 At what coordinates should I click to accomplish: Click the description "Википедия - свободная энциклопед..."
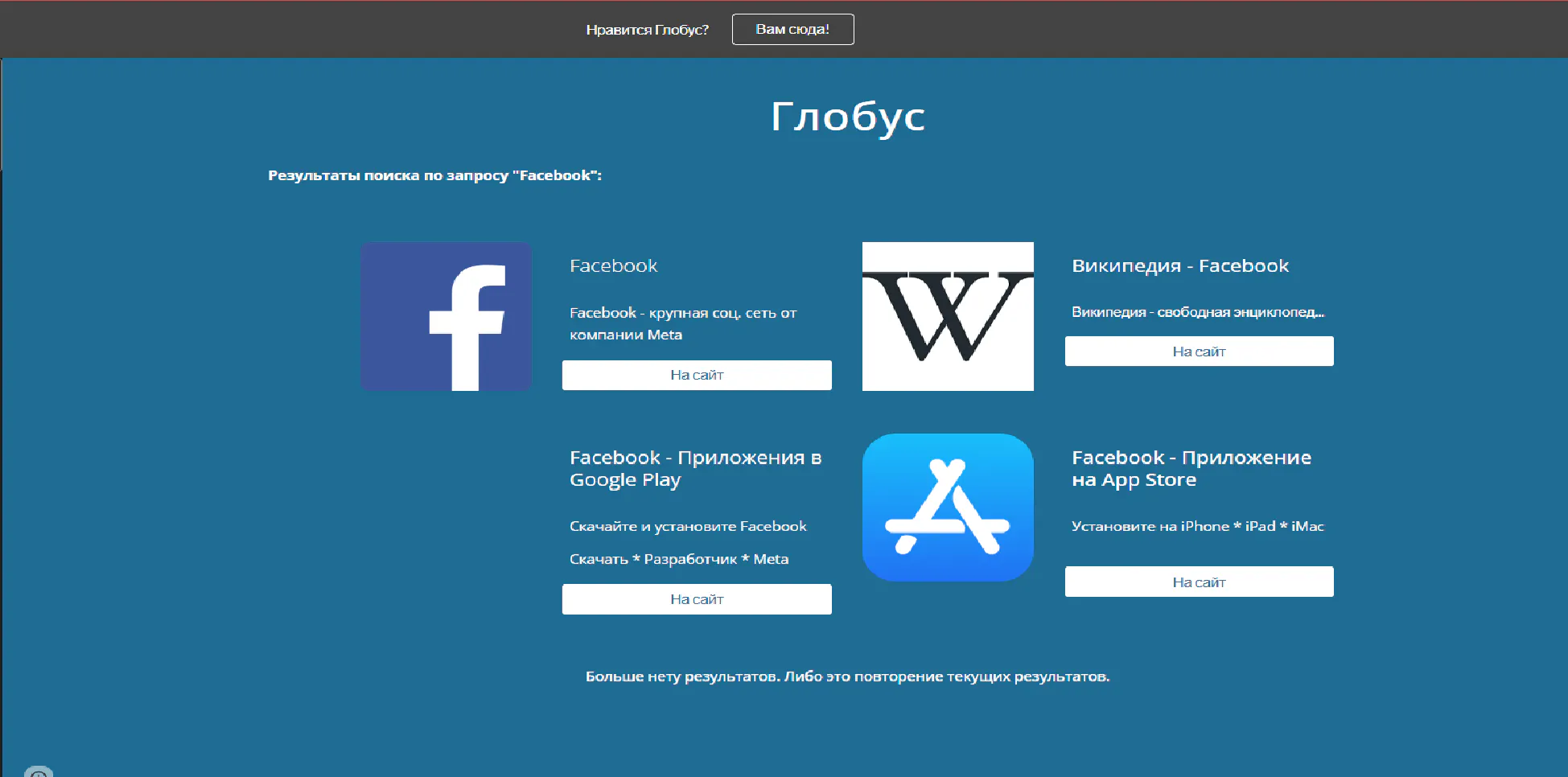(1198, 312)
